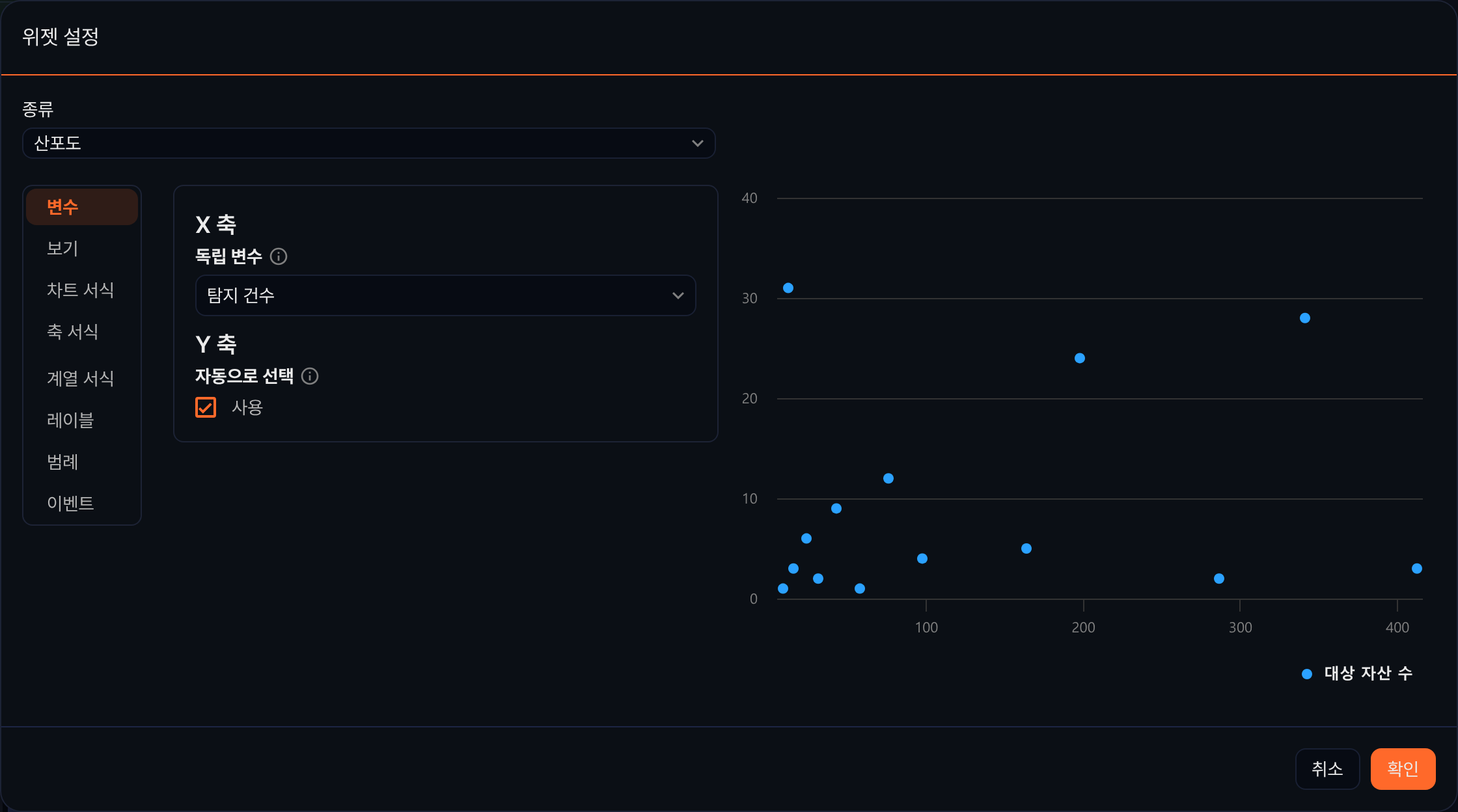Open the 종류 dropdown showing 산포도
Viewport: 1458px width, 812px height.
(369, 143)
